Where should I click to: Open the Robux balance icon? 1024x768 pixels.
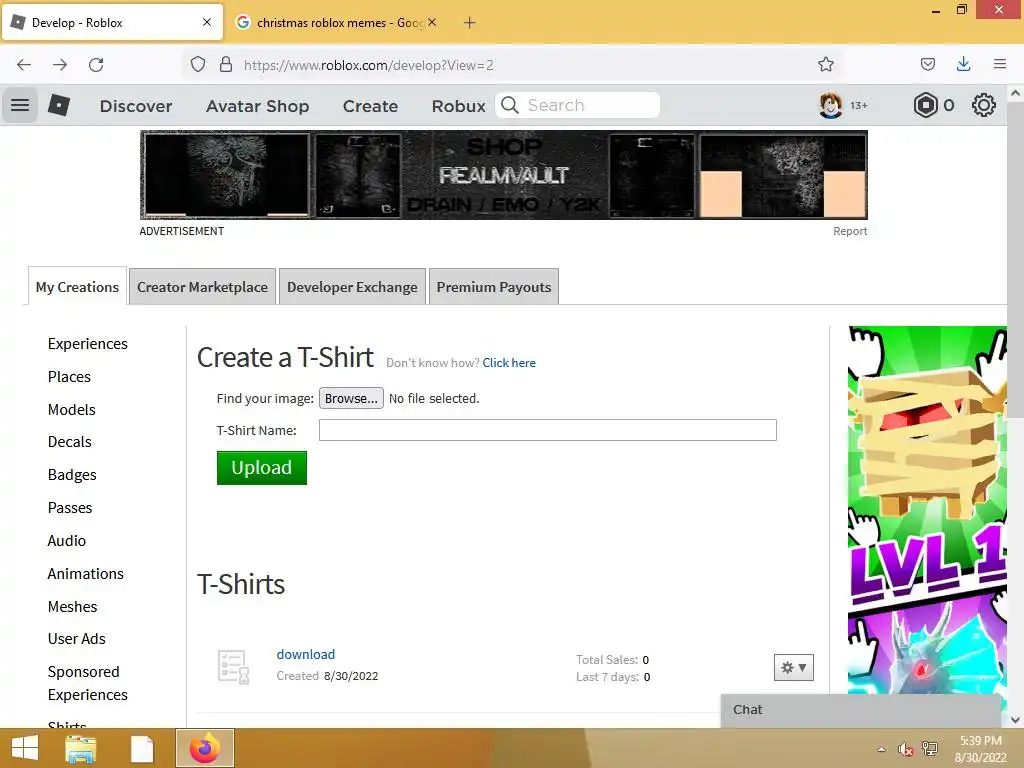[925, 105]
